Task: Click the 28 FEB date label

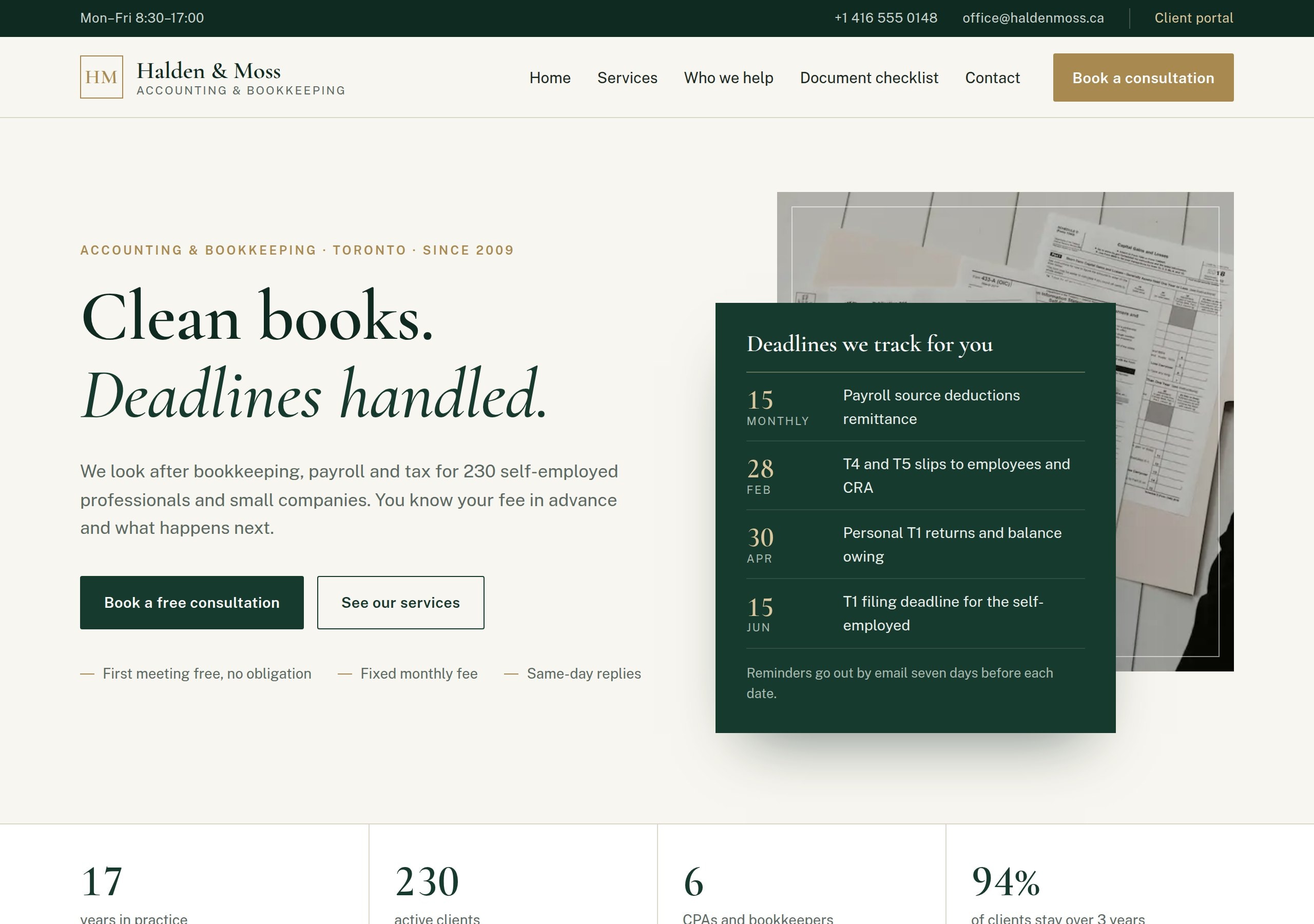Action: (760, 476)
